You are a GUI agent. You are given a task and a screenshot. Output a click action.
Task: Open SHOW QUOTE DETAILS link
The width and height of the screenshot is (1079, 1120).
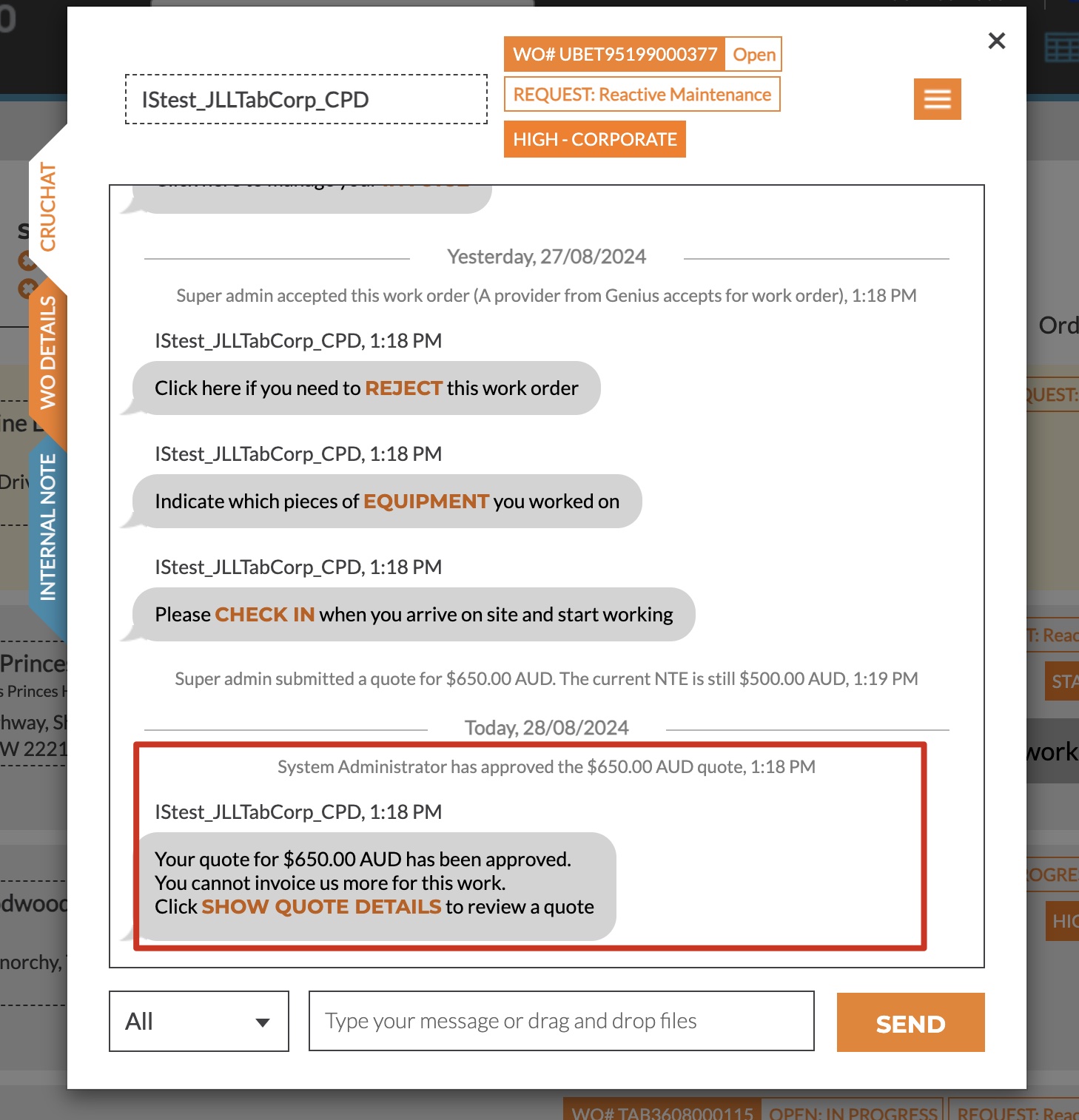tap(321, 907)
